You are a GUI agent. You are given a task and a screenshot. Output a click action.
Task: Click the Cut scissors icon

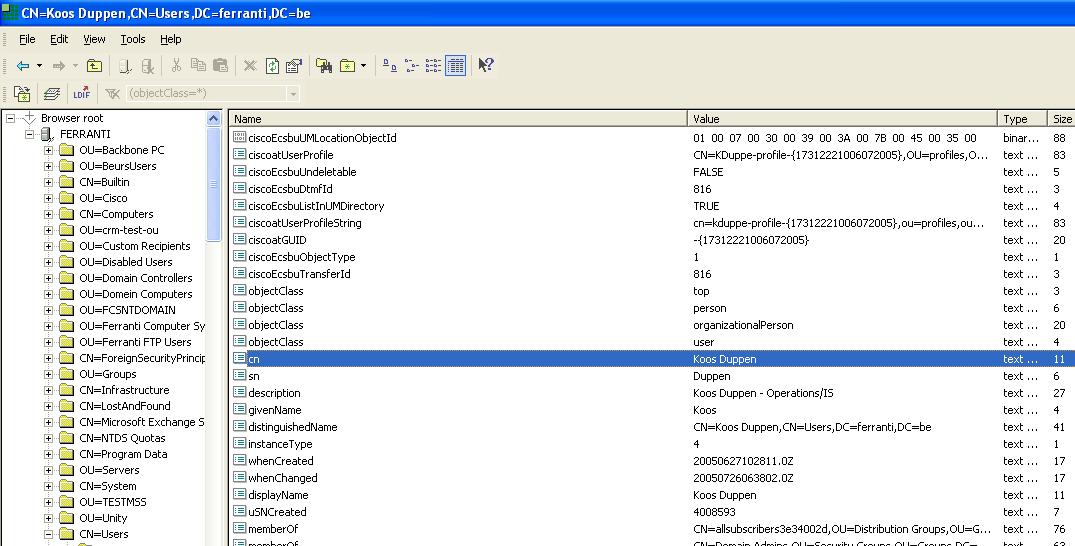[176, 65]
